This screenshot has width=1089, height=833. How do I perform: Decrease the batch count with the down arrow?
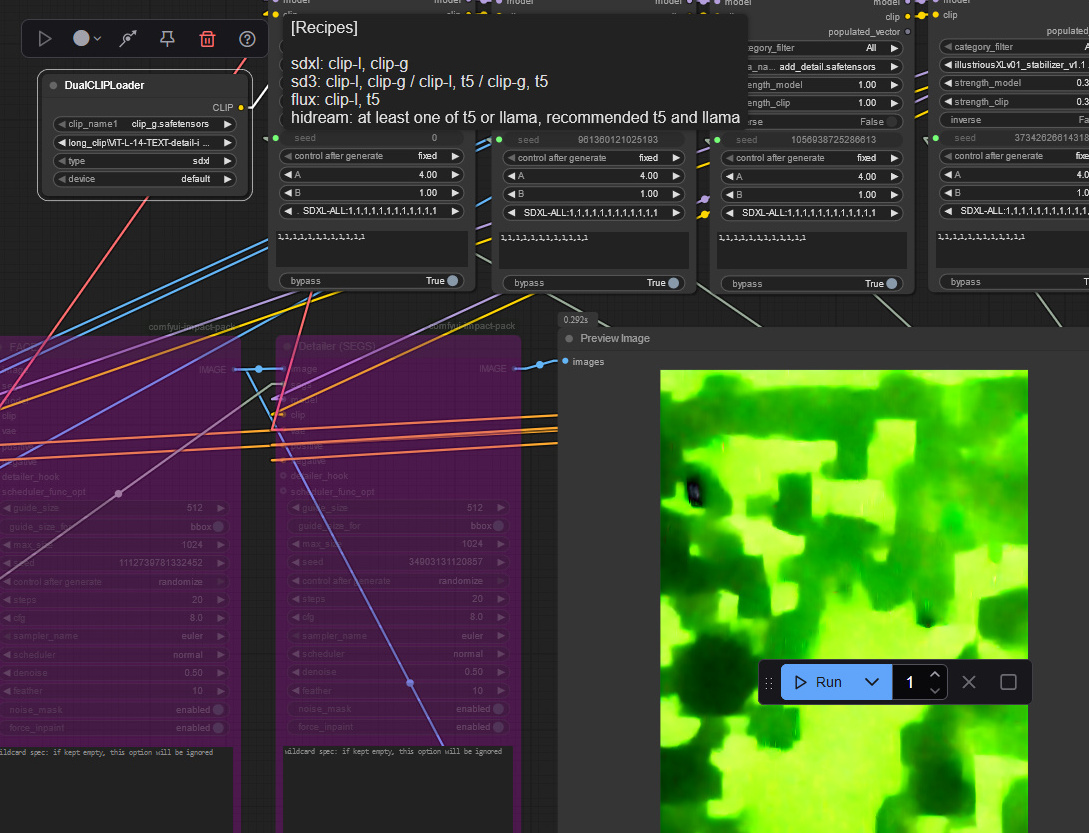point(935,691)
